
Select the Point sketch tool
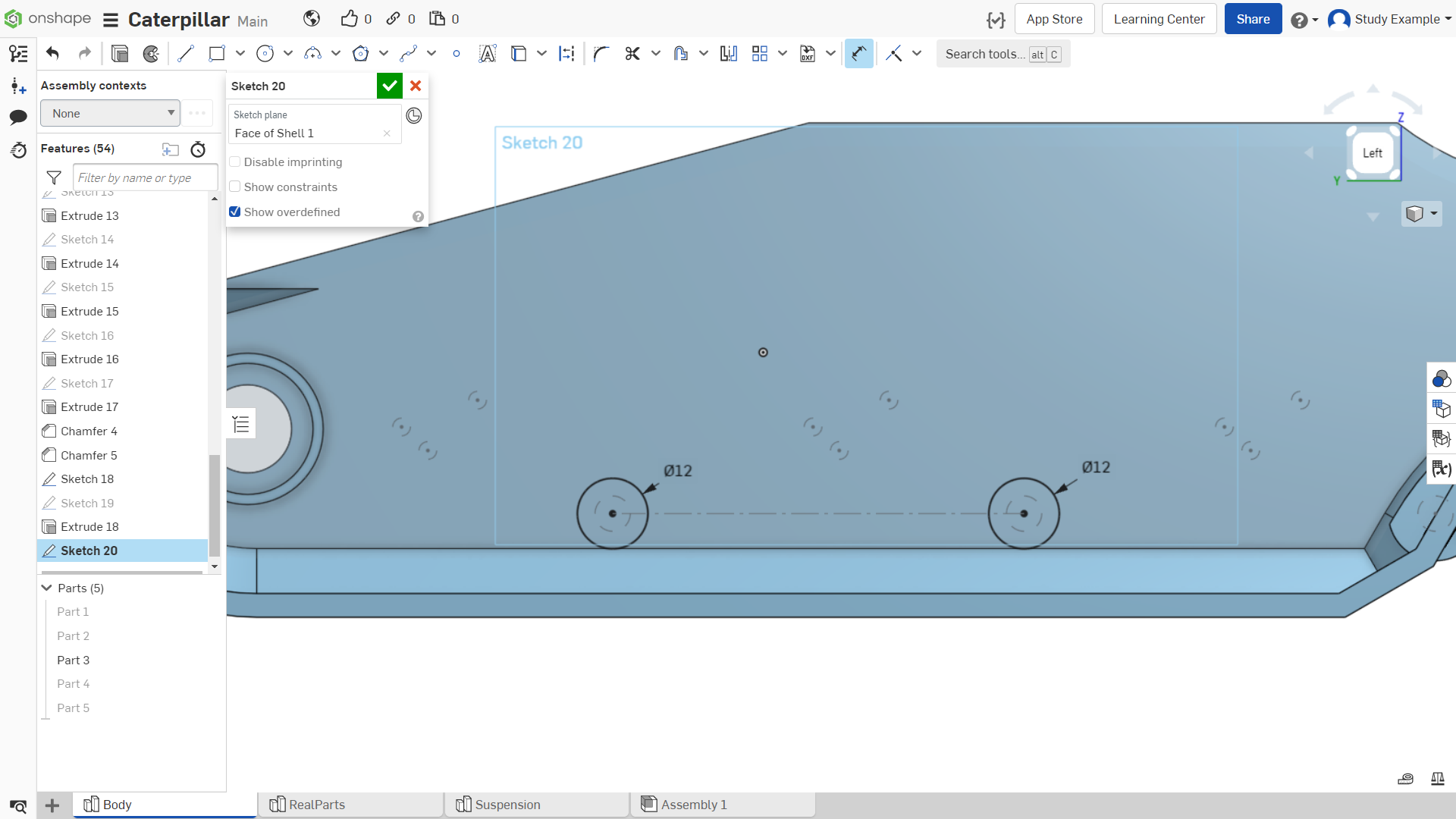point(457,54)
